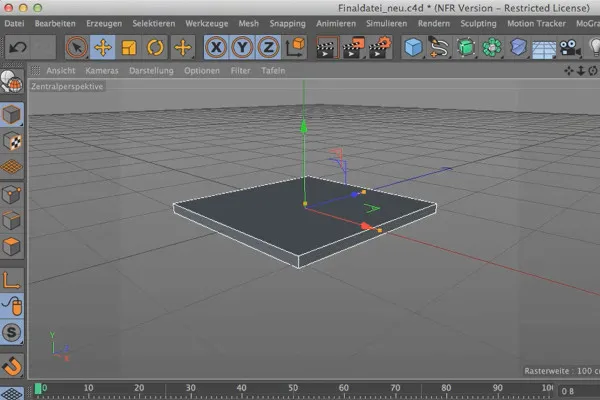Viewport: 600px width, 400px height.
Task: Open viewport Tafeln menu
Action: pyautogui.click(x=273, y=70)
